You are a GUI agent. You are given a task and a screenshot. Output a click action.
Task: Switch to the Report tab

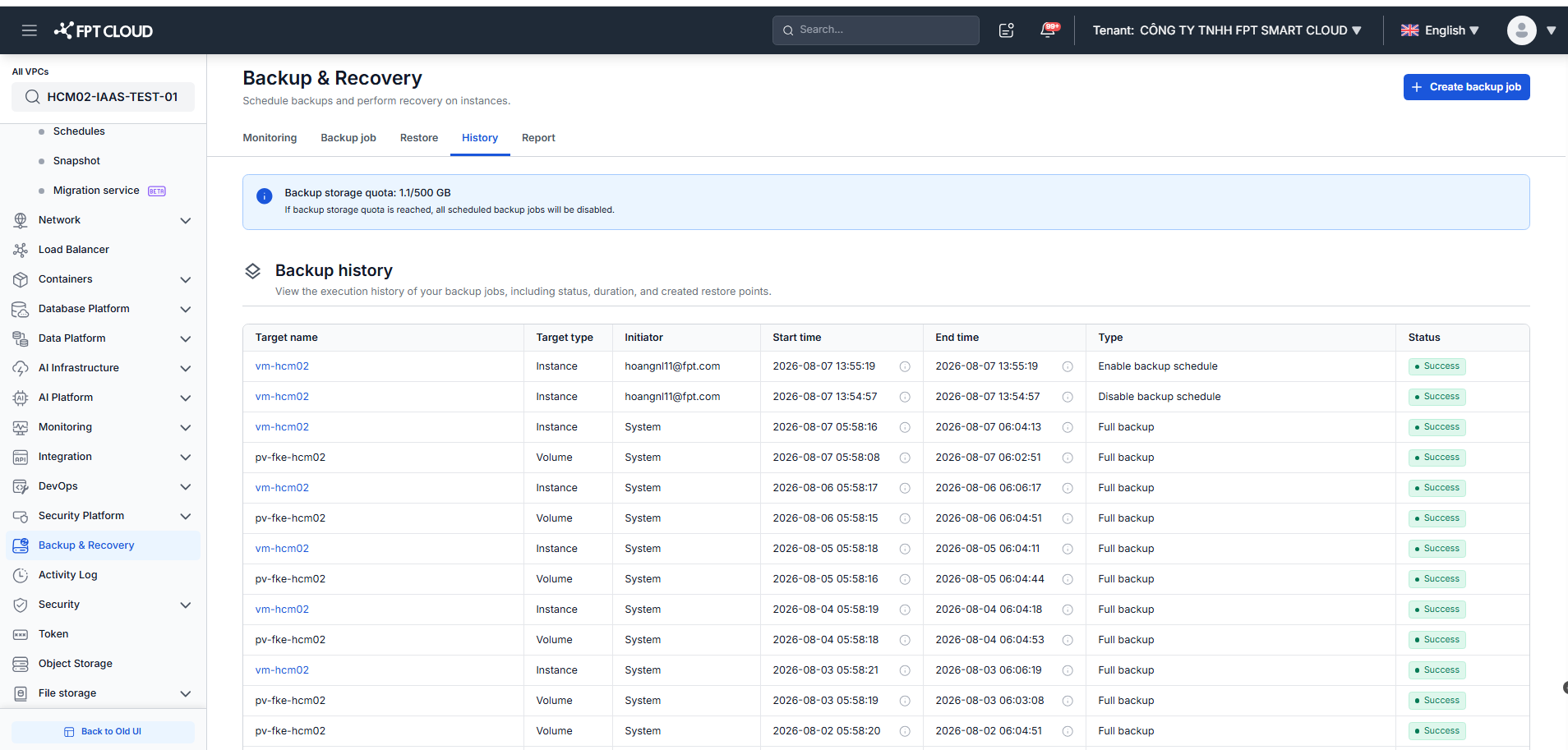pos(538,138)
